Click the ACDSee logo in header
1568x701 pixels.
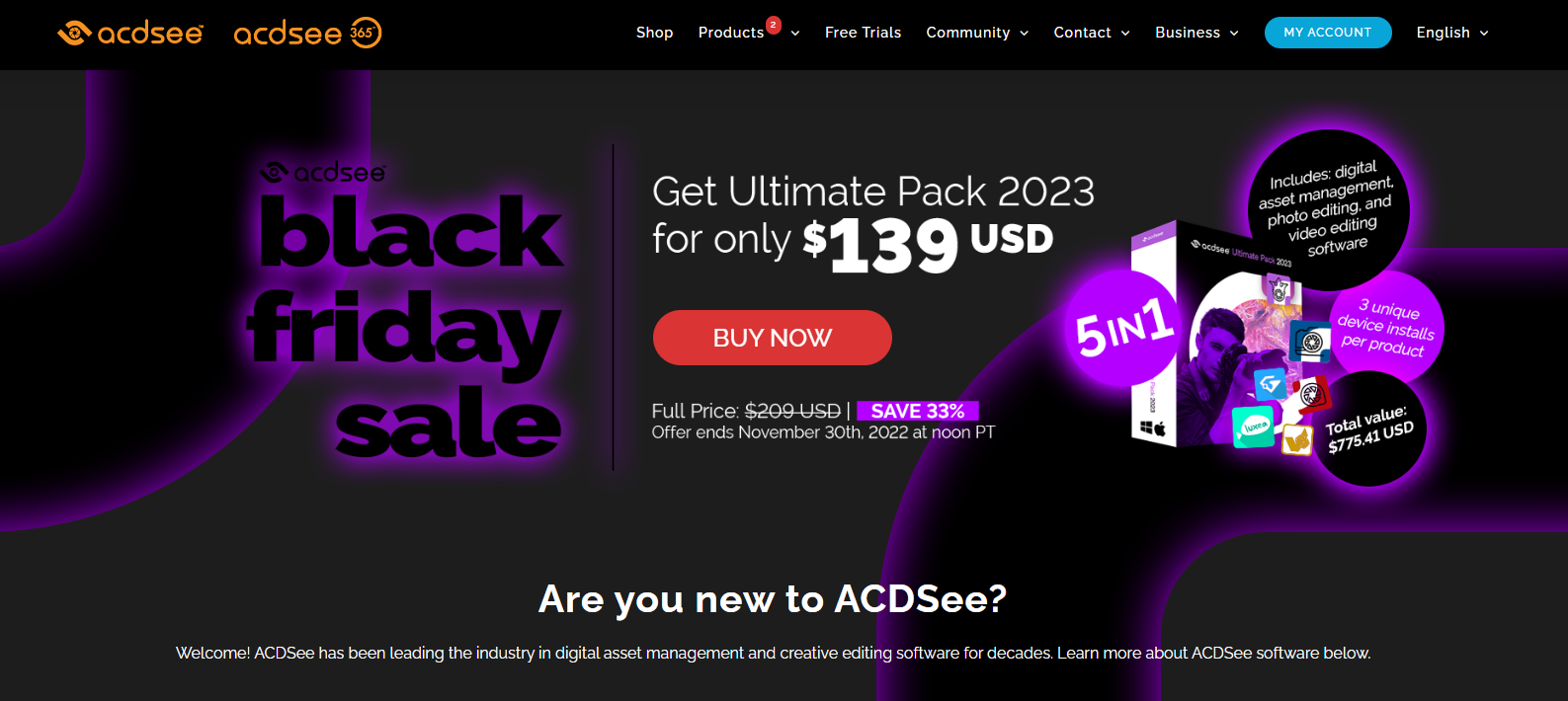[x=129, y=33]
